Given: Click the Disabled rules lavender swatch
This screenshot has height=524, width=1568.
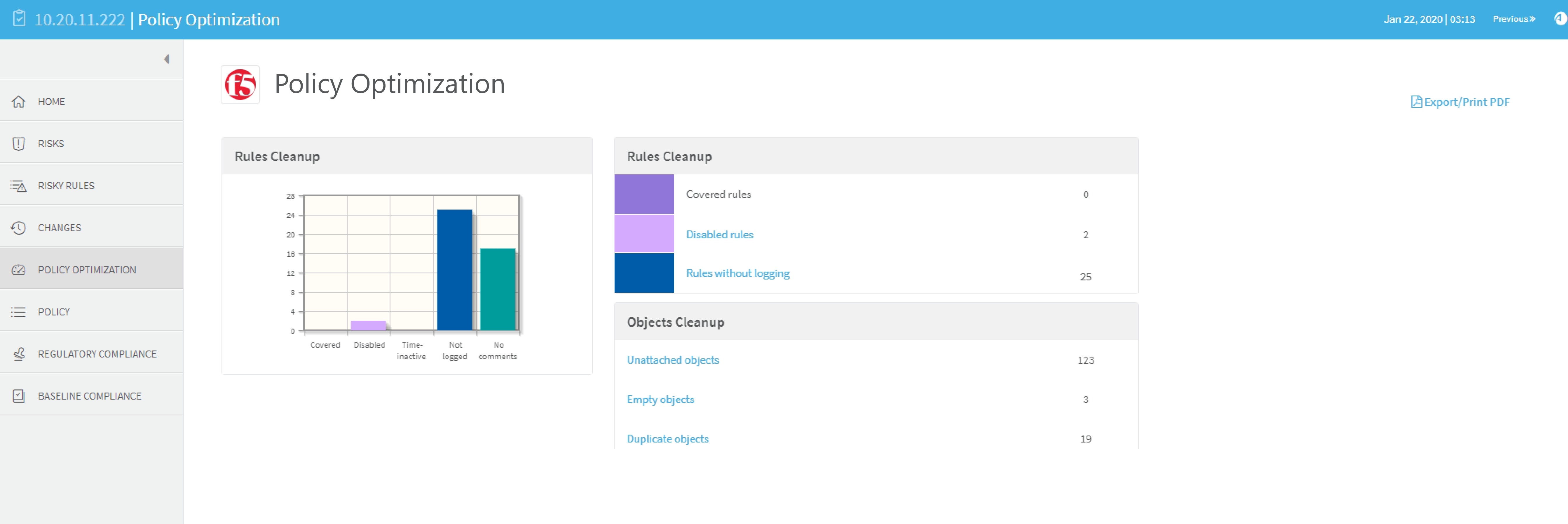Looking at the screenshot, I should tap(644, 233).
